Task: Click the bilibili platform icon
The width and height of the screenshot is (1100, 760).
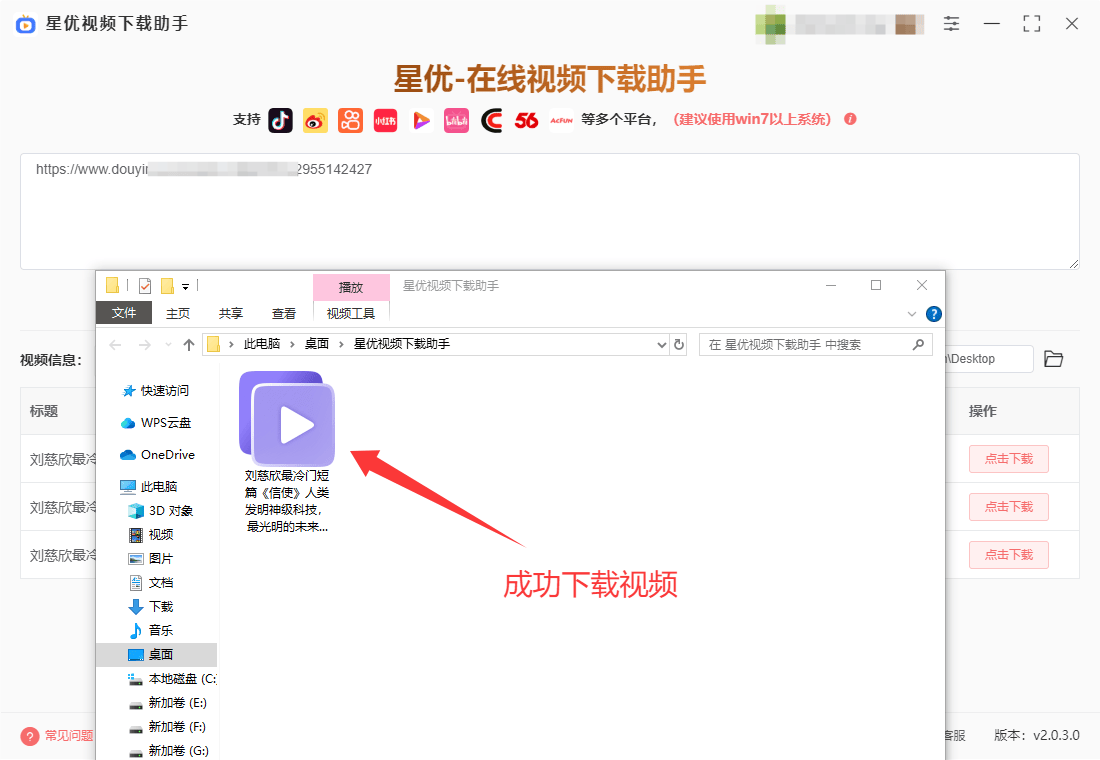Action: 456,119
